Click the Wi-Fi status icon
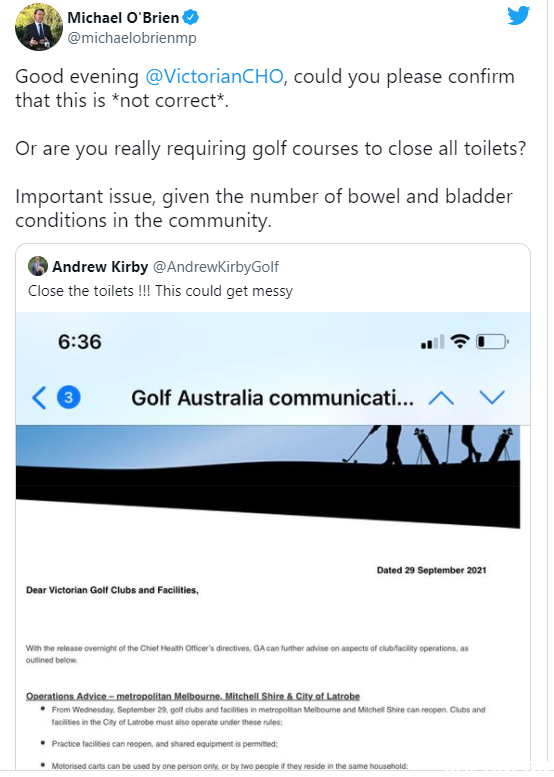The height and width of the screenshot is (777, 554). [460, 341]
